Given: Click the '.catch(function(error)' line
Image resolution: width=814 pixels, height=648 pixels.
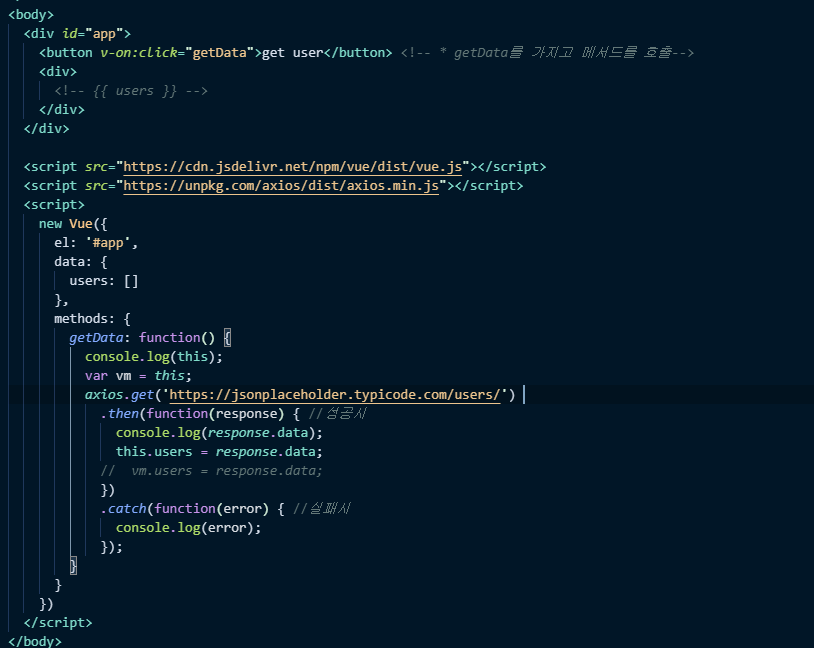Looking at the screenshot, I should pyautogui.click(x=192, y=508).
